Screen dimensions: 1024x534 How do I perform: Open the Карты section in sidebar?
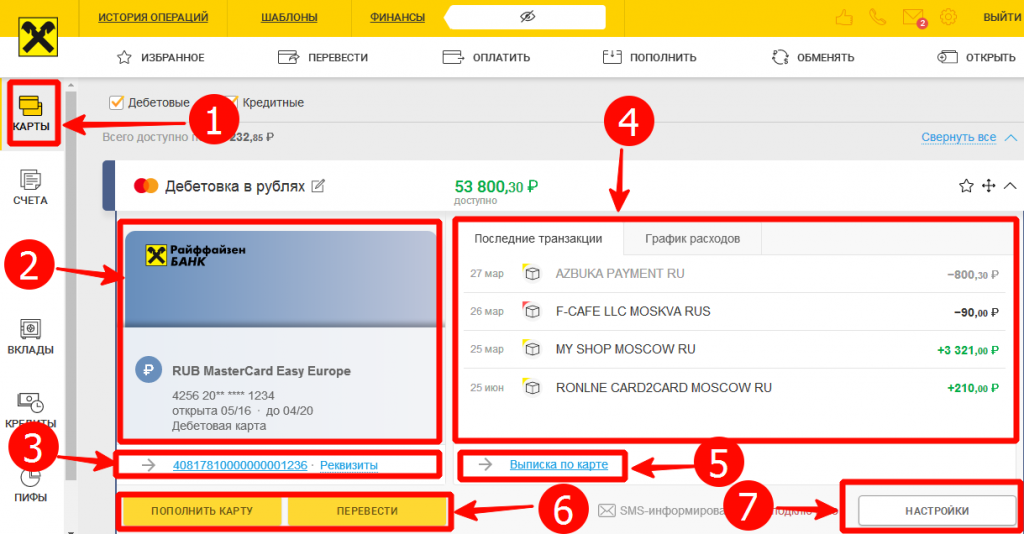click(31, 113)
